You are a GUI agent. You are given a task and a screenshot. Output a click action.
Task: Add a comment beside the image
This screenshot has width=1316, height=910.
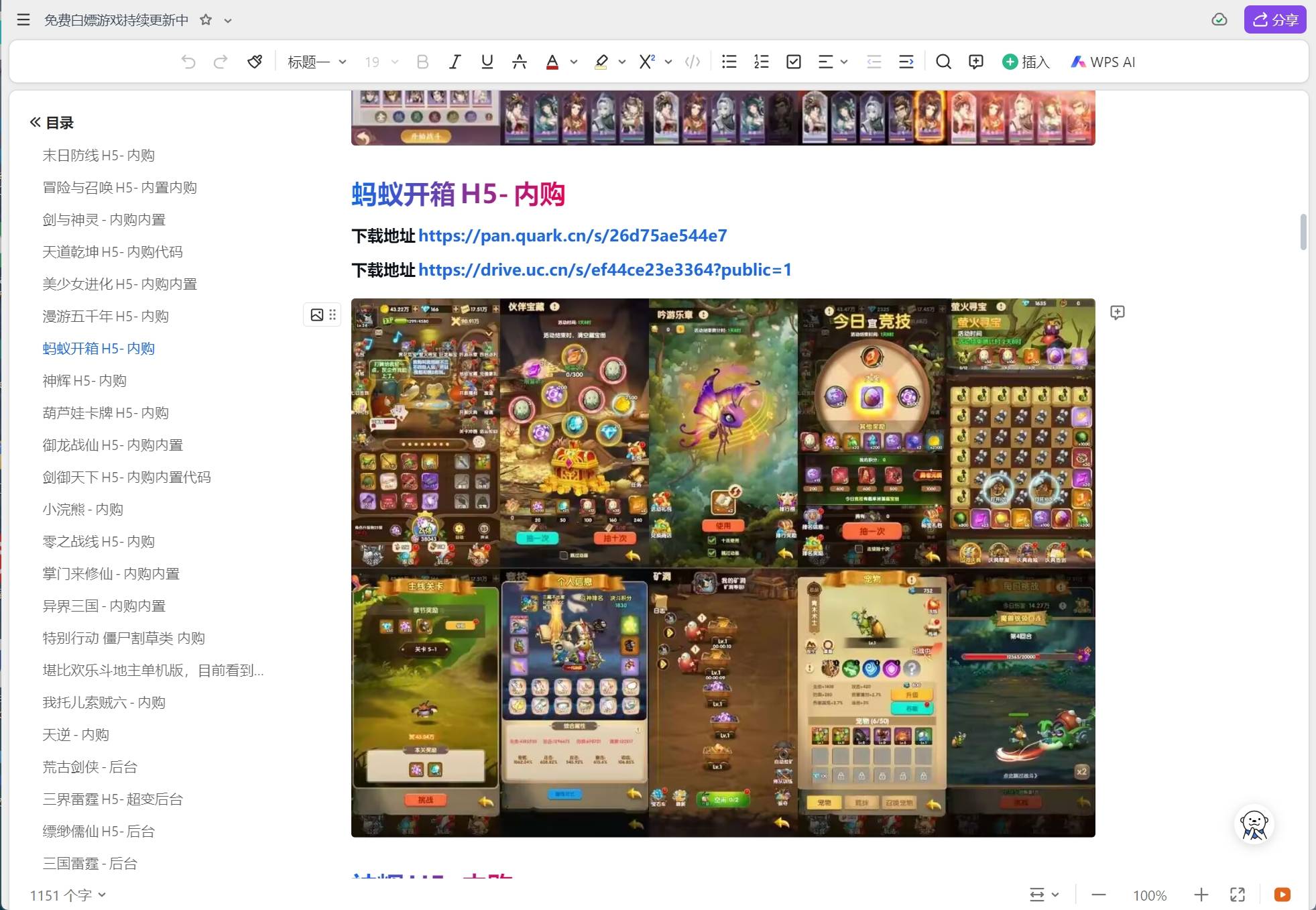pos(1117,312)
